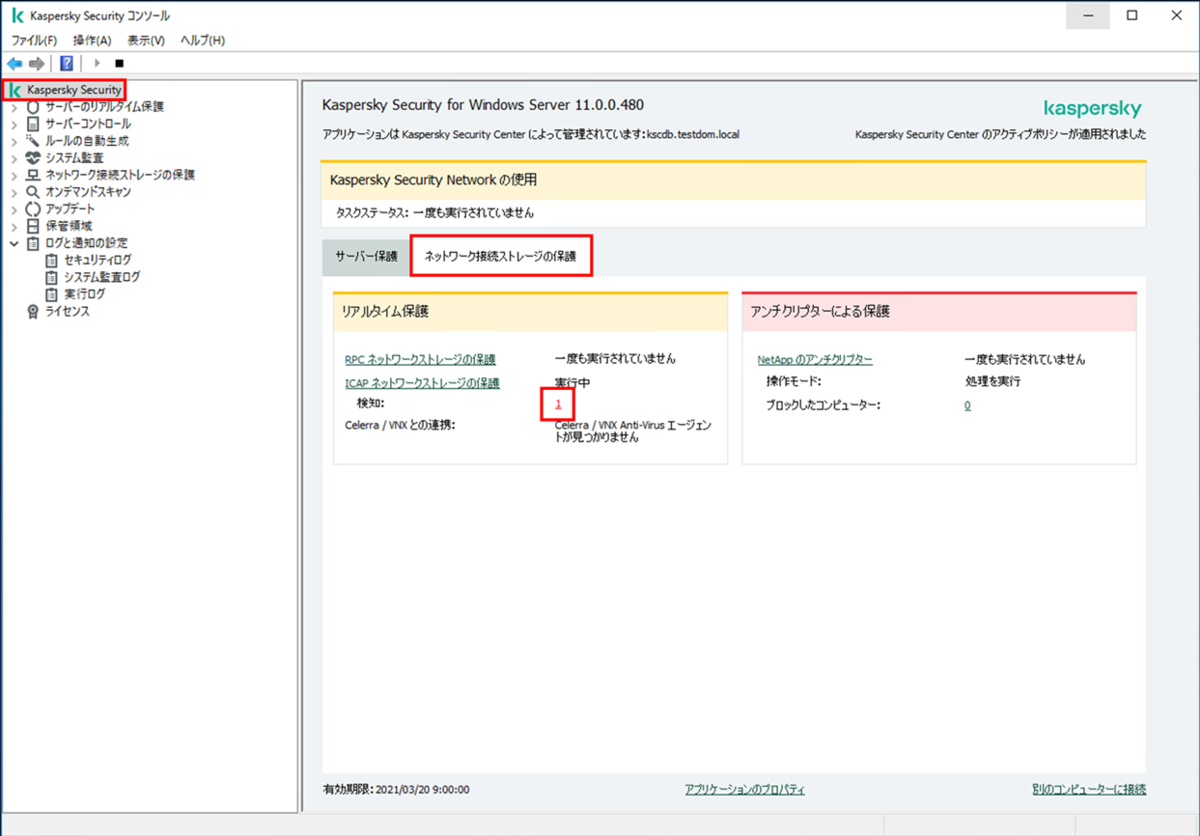Screen dimensions: 1200x836
Task: Expand the オンデマンドスキャン node
Action: (14, 192)
